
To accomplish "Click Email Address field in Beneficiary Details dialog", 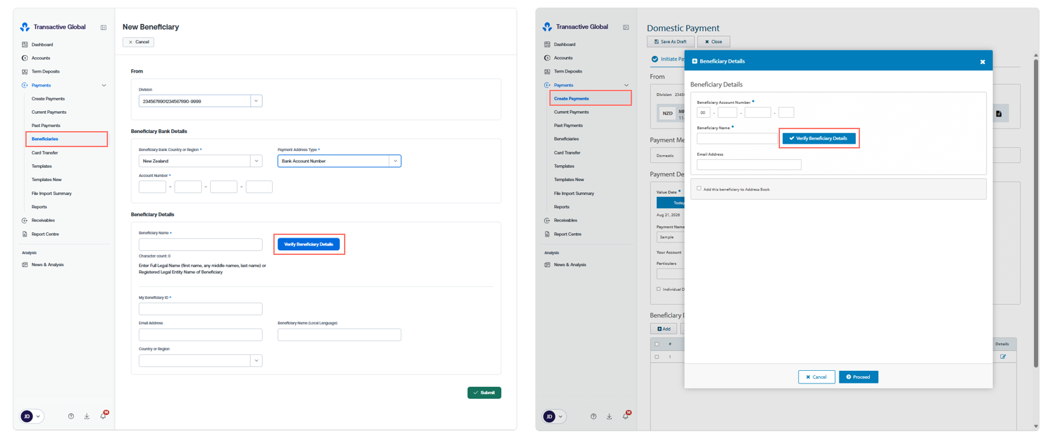I will (749, 164).
